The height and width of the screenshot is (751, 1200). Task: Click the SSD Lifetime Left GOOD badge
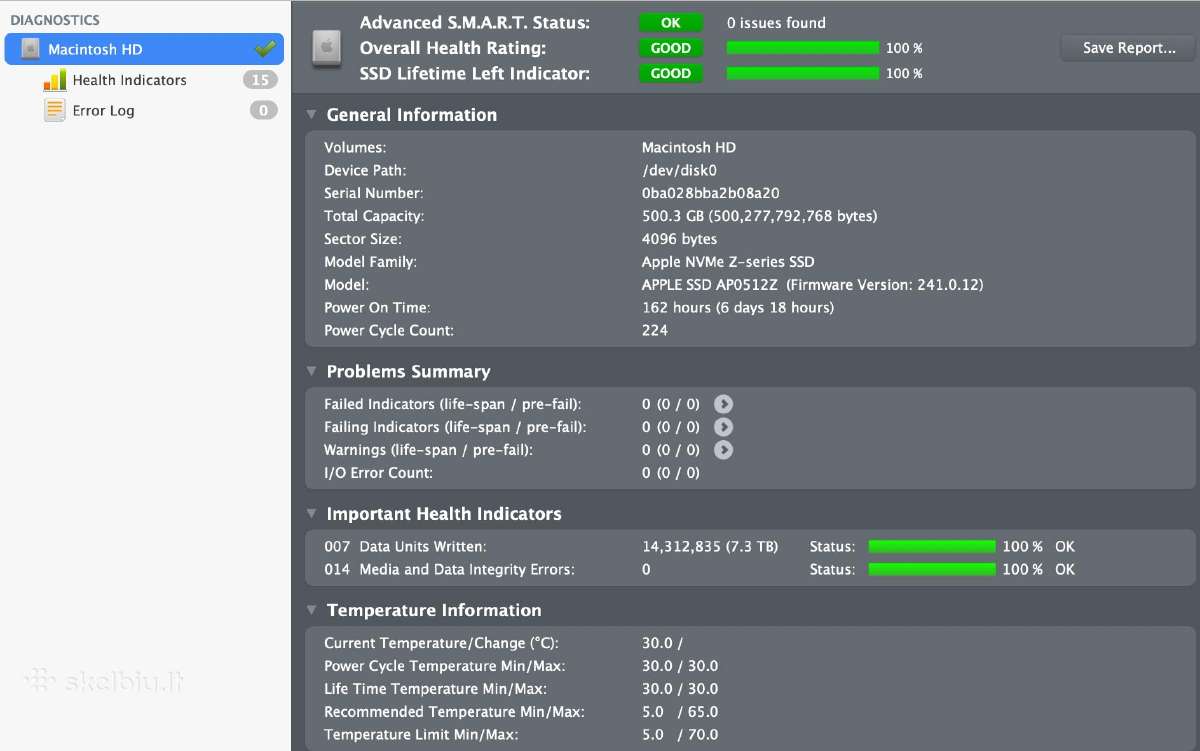[671, 73]
